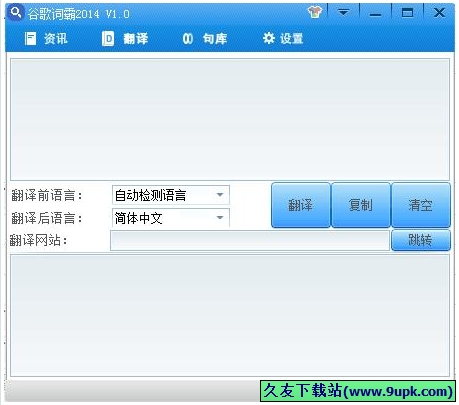Click the 谷歌词霸2014 V1.0 title text
This screenshot has width=459, height=405.
click(x=78, y=14)
